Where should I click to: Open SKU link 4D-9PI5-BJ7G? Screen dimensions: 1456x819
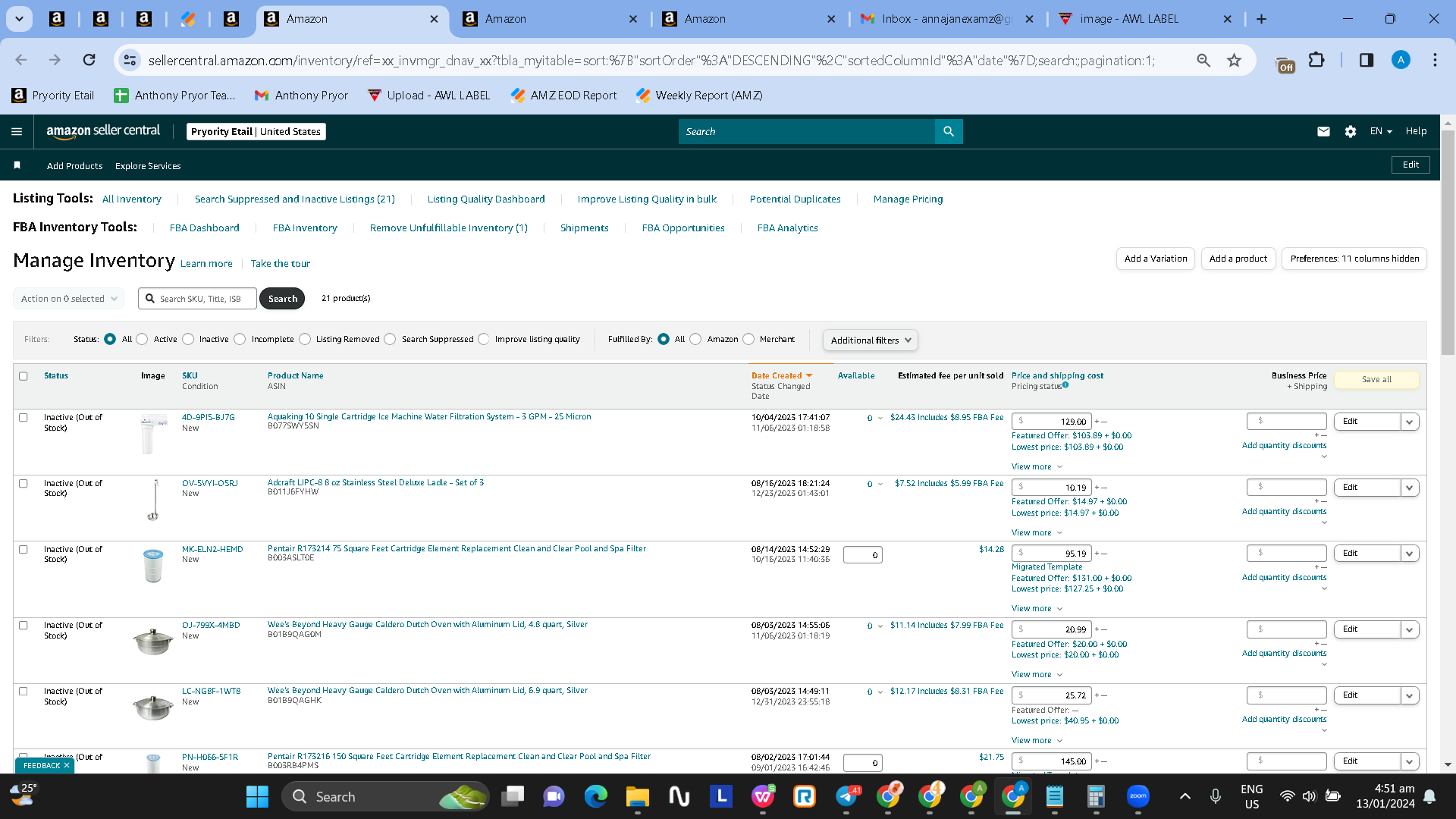point(209,417)
